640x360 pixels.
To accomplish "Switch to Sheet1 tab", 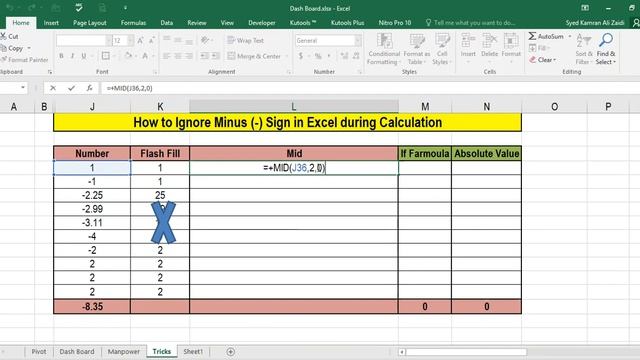I will coord(193,351).
